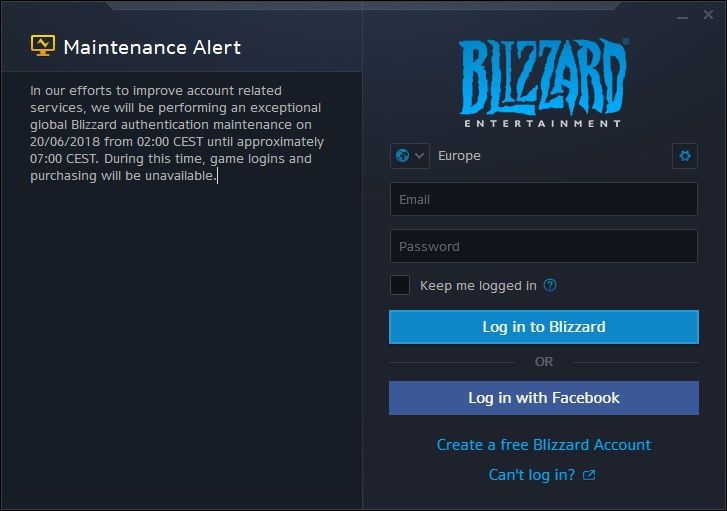727x511 pixels.
Task: Focus the Password input field
Action: [543, 246]
